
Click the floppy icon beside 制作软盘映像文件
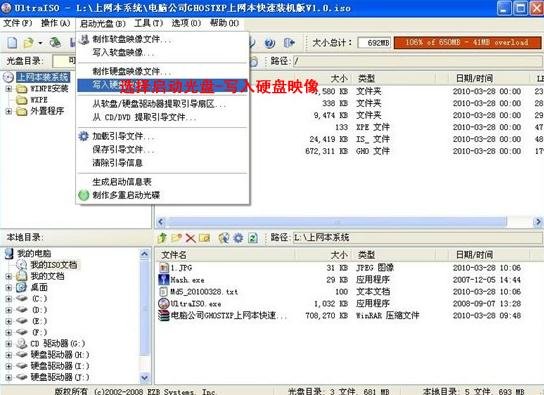(x=84, y=39)
